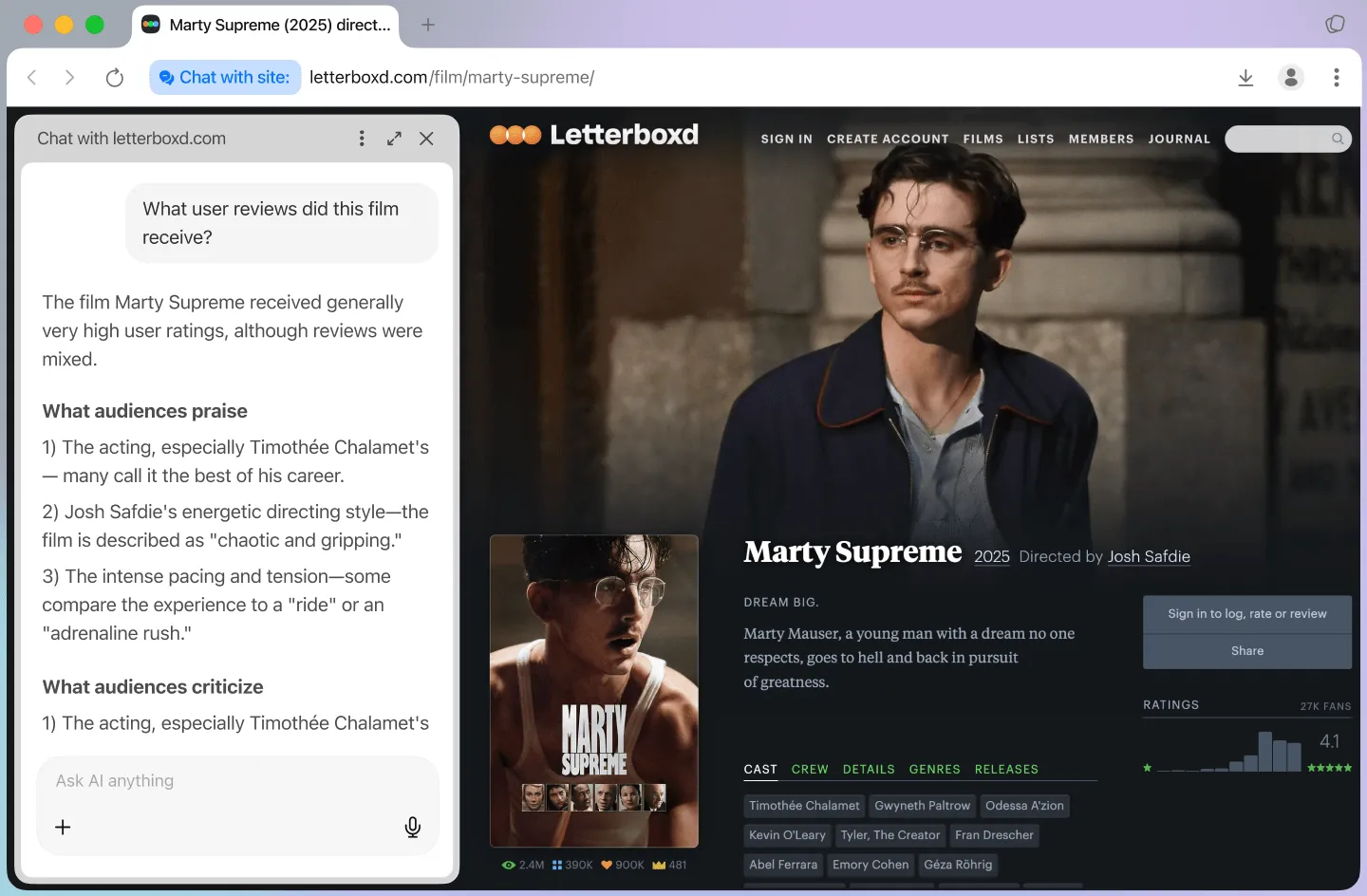Viewport: 1367px width, 896px height.
Task: Go forward using browser forward arrow
Action: pyautogui.click(x=69, y=78)
